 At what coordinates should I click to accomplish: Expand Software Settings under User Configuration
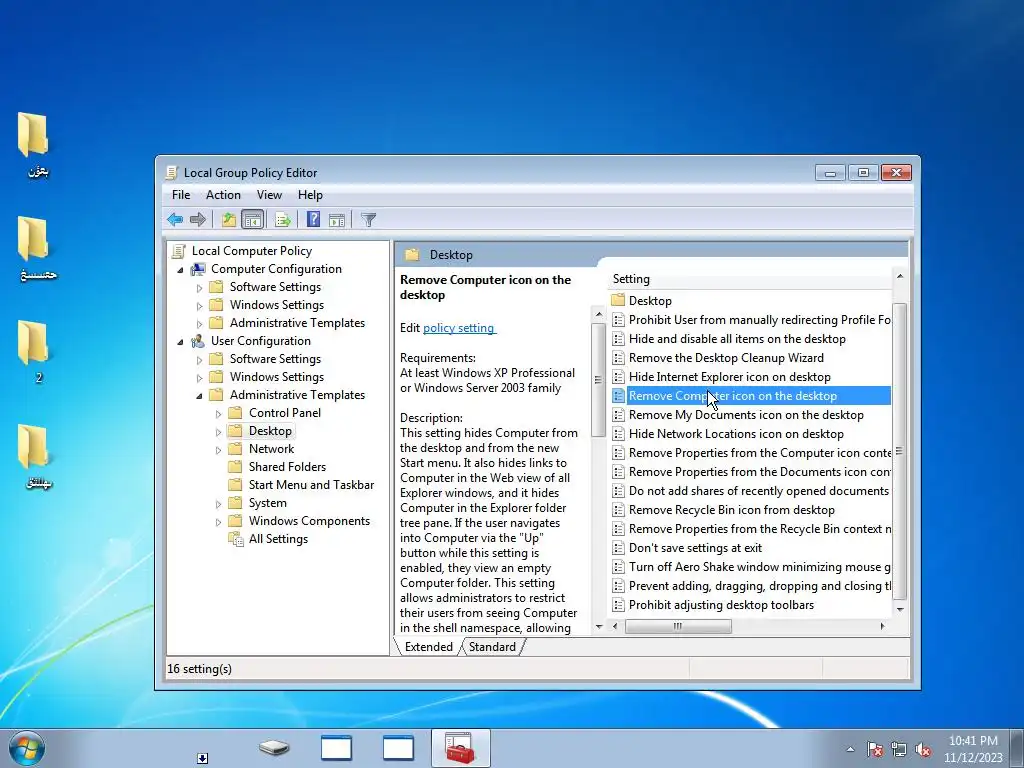(x=199, y=359)
